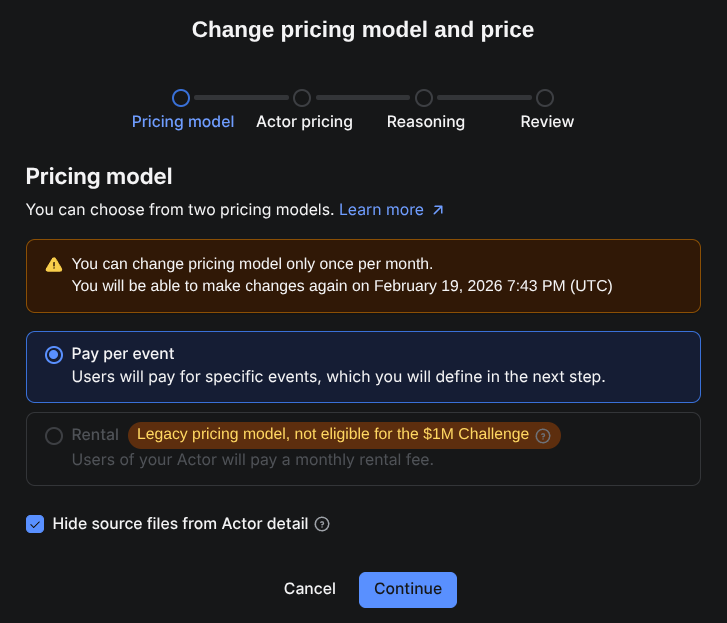Open the Learn more link
727x623 pixels.
coord(381,210)
